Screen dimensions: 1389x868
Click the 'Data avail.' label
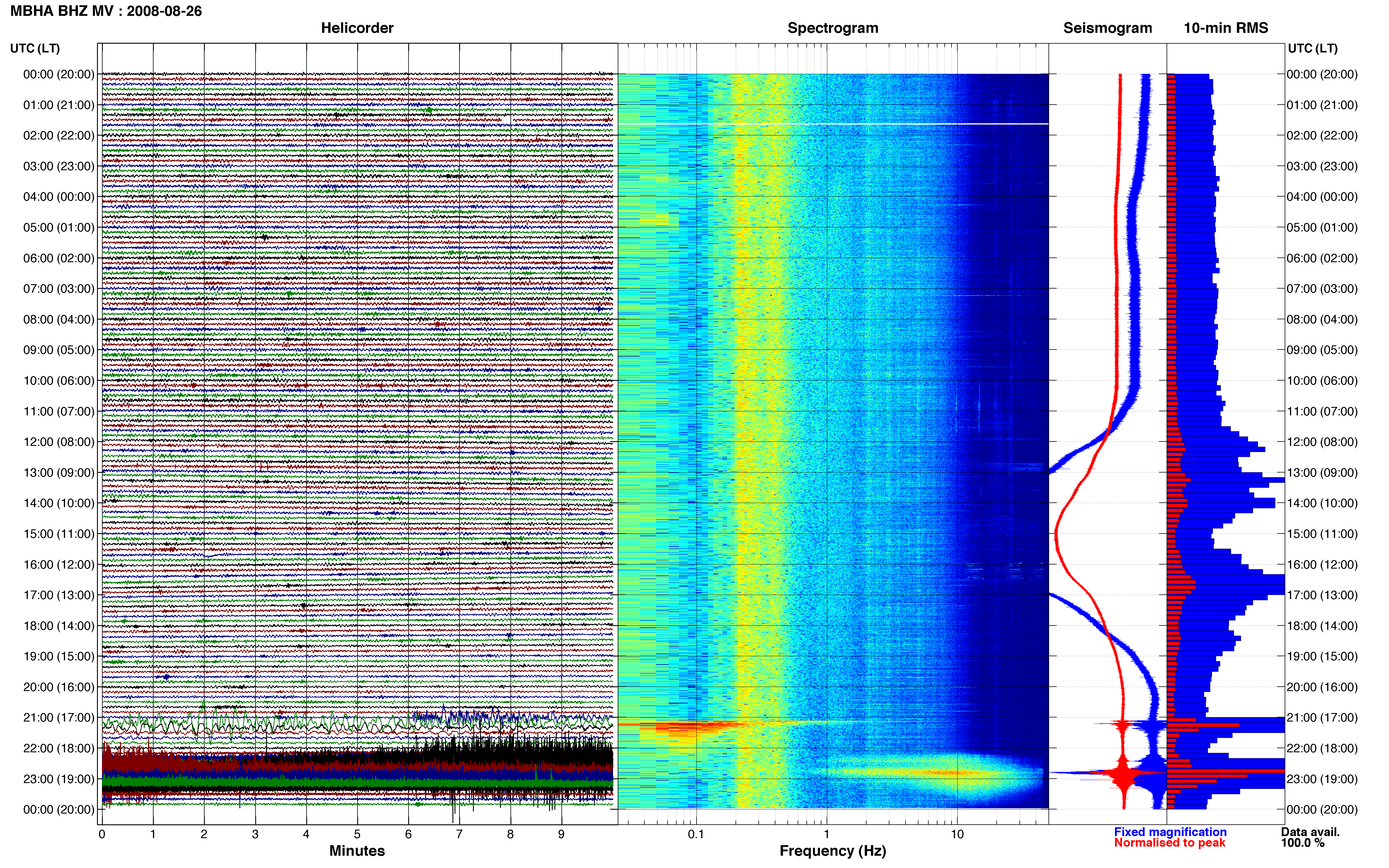tap(1310, 832)
